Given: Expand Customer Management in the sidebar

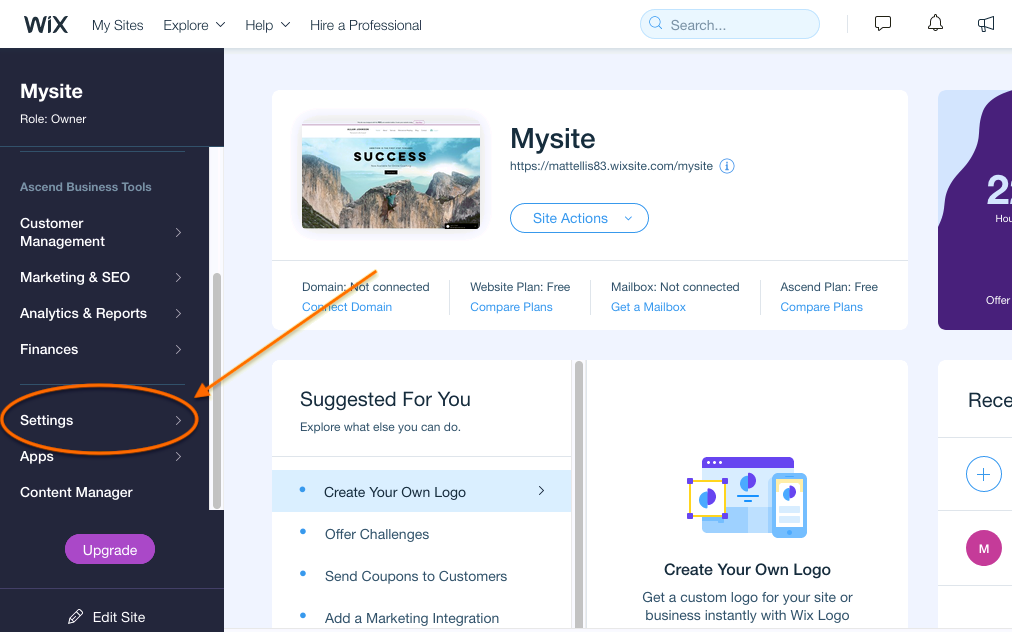Looking at the screenshot, I should pos(101,232).
